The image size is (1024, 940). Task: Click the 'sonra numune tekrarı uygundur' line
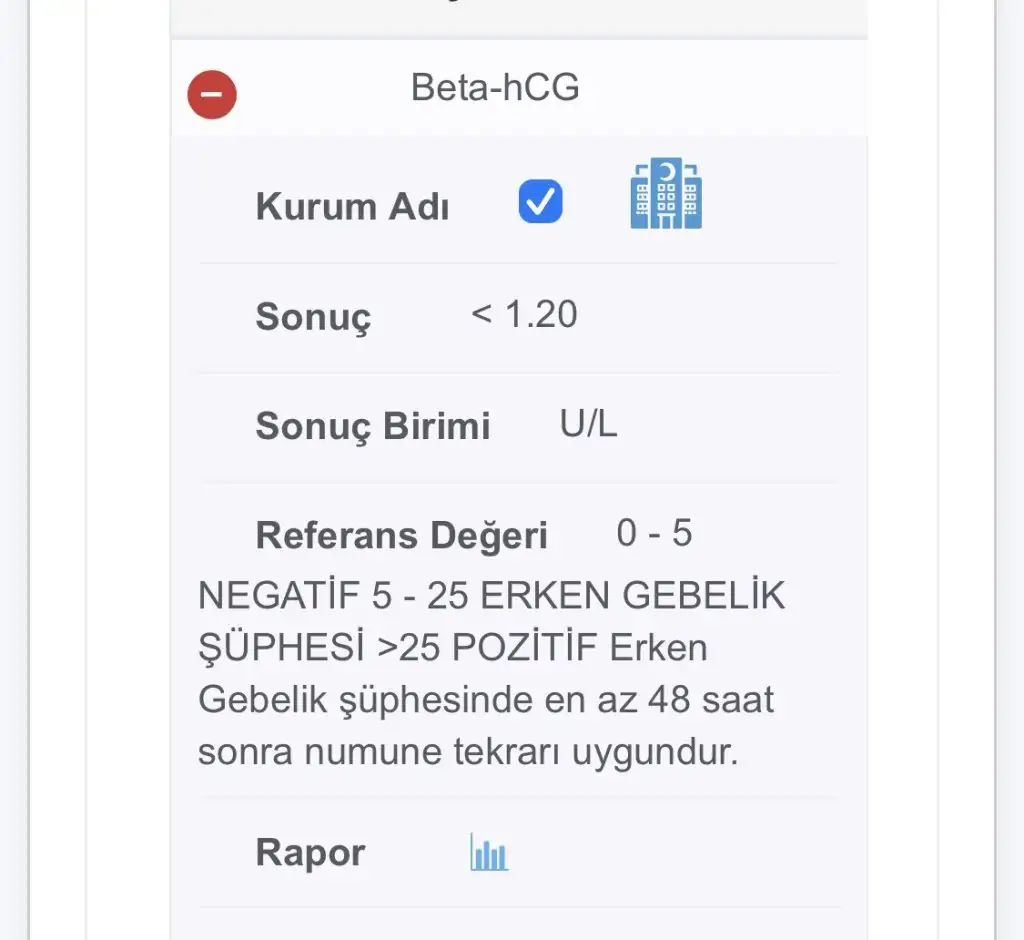click(x=467, y=752)
